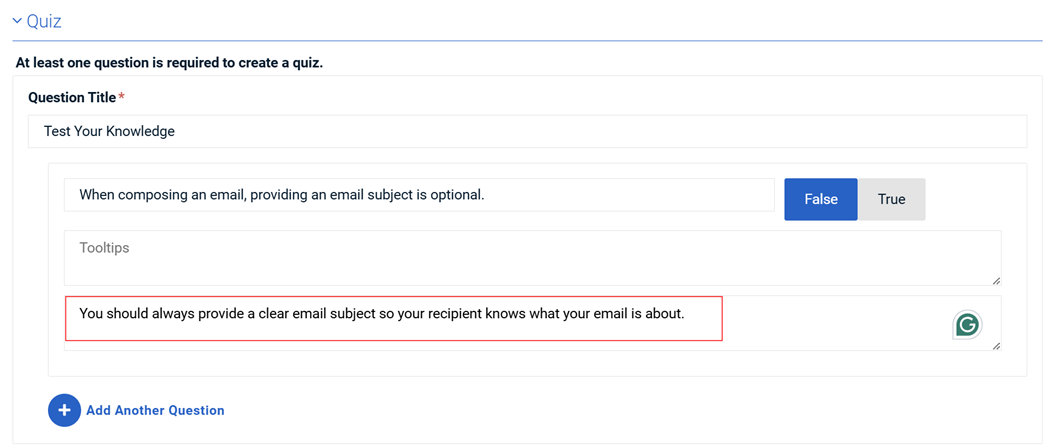Click the email subject question text field
The width and height of the screenshot is (1045, 448).
point(419,195)
